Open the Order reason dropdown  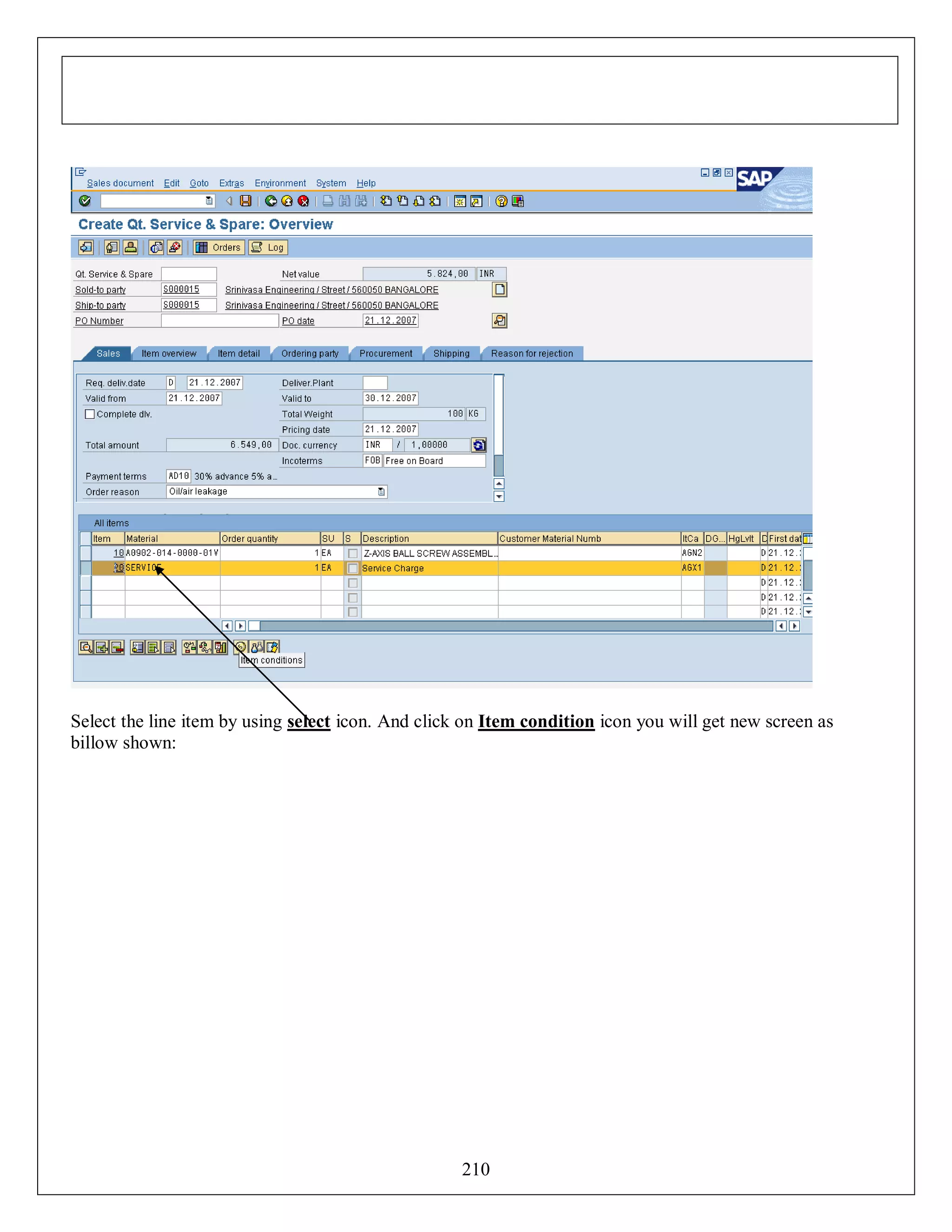381,492
